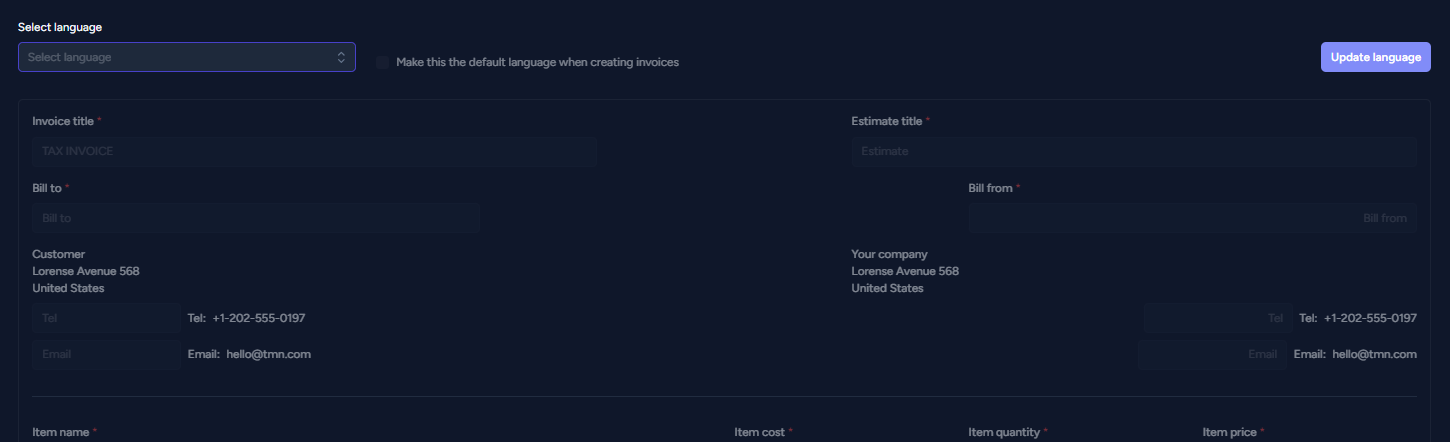Click the 'Make this the default language' label text
The width and height of the screenshot is (1450, 442).
(537, 62)
